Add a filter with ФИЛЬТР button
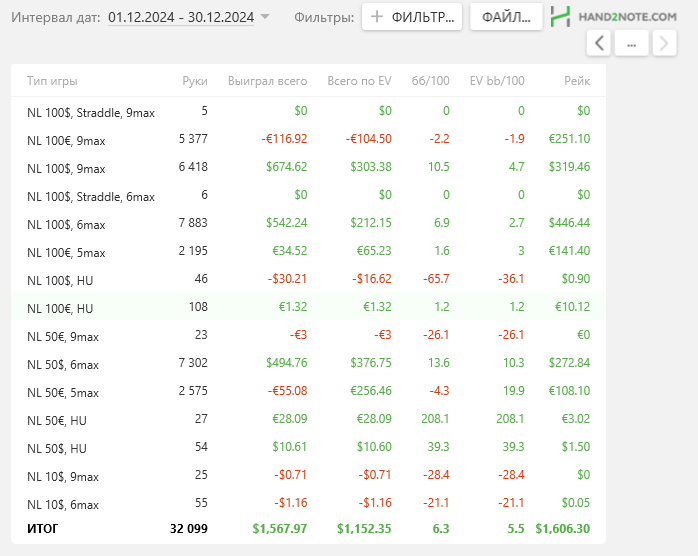Image resolution: width=698 pixels, height=556 pixels. (x=412, y=17)
